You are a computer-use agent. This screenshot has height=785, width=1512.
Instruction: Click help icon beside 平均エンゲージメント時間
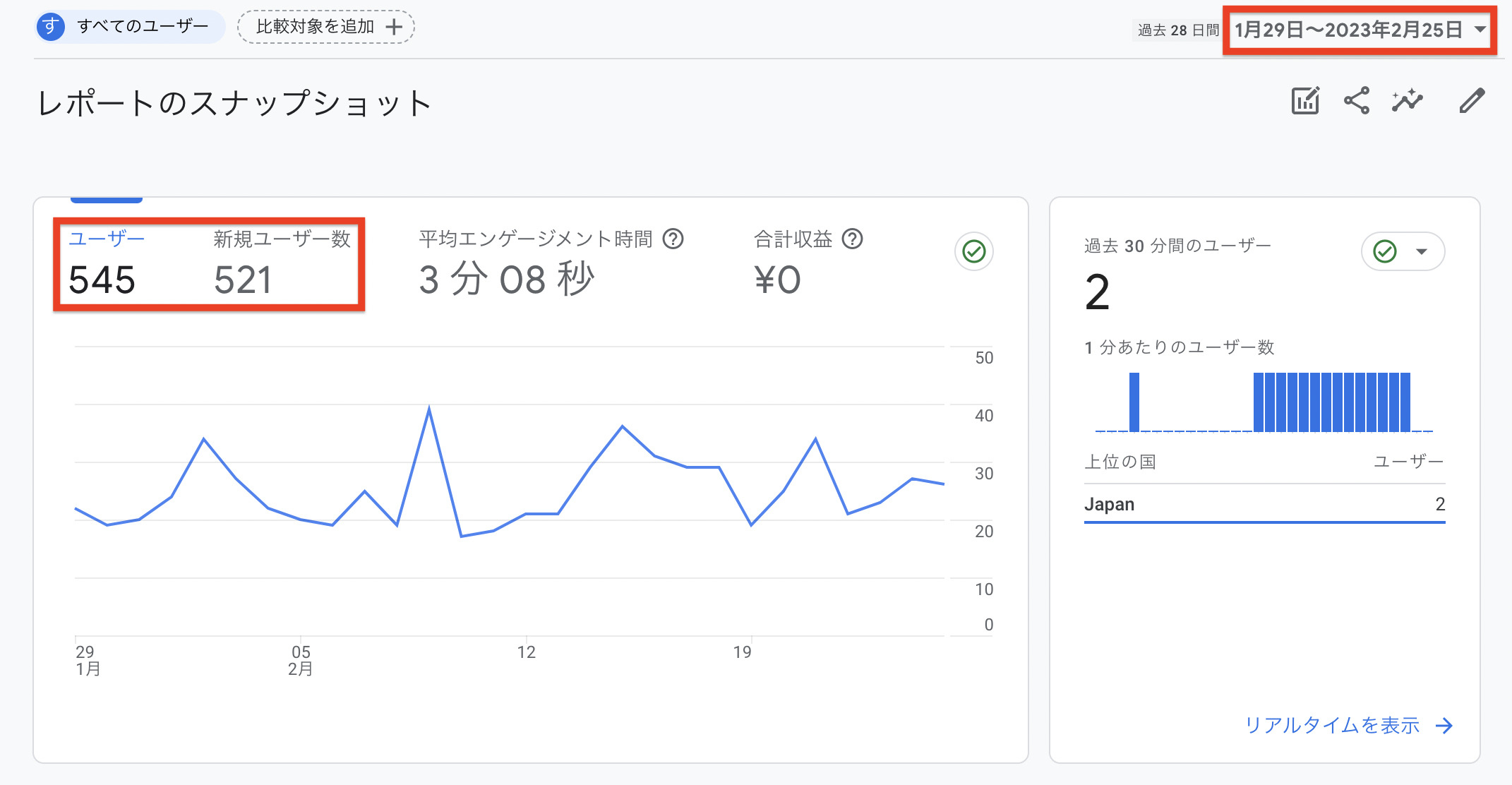pyautogui.click(x=673, y=239)
